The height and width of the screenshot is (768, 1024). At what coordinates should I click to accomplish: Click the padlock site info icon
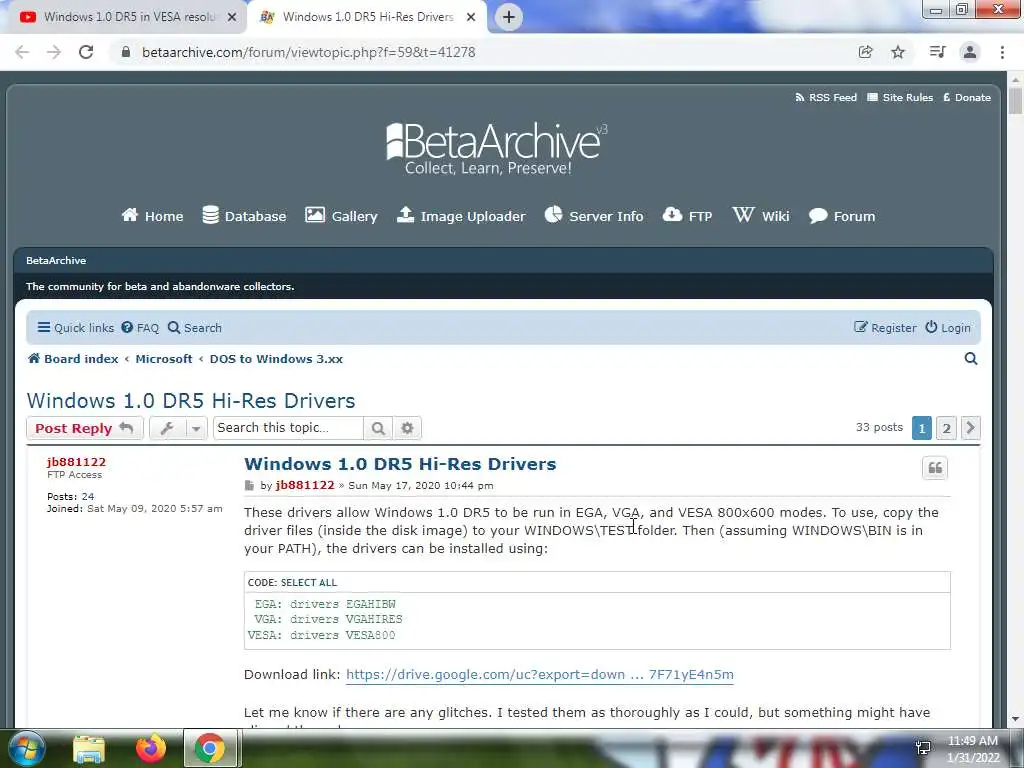click(x=126, y=52)
